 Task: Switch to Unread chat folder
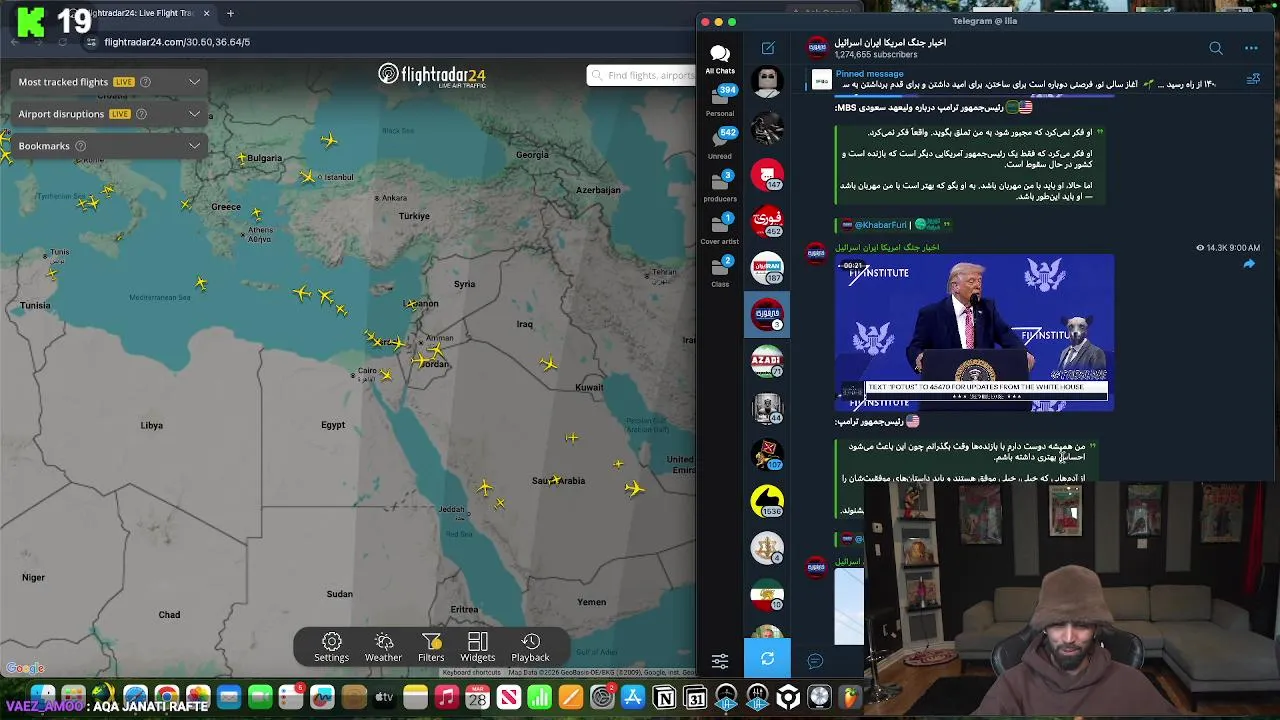(720, 144)
